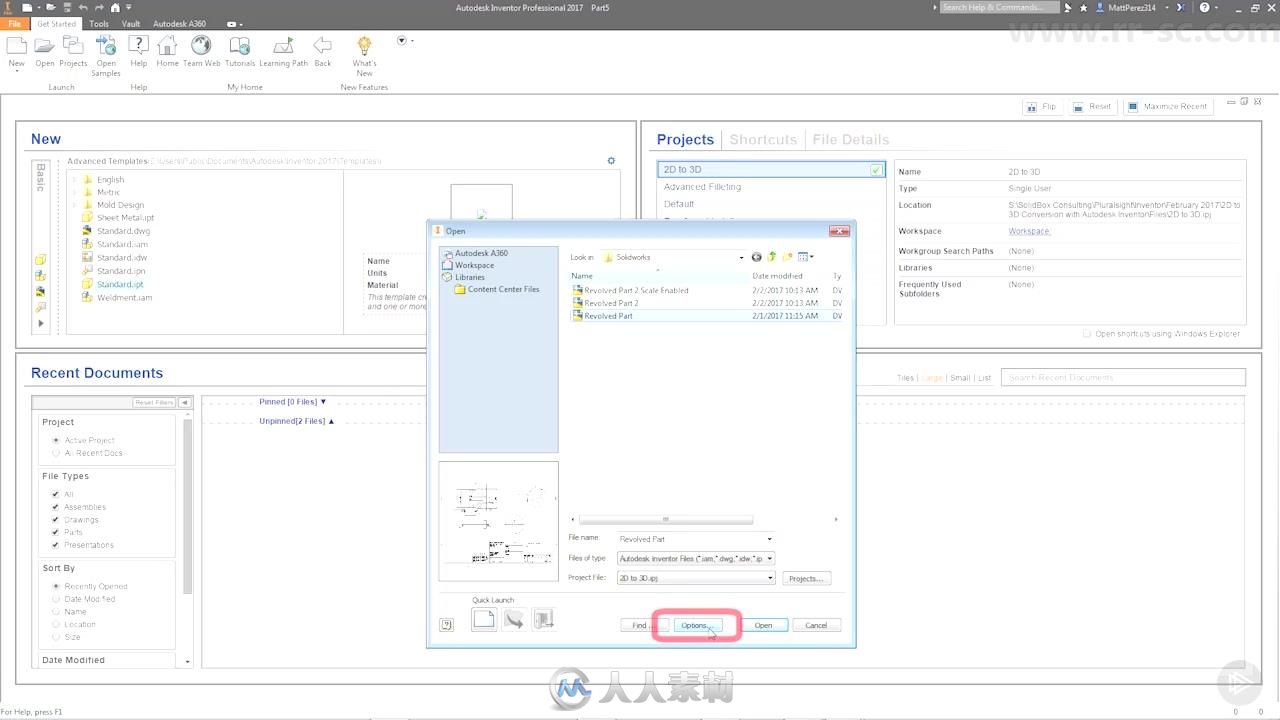This screenshot has width=1280, height=720.
Task: Click the Open button in the dialog
Action: [x=763, y=625]
